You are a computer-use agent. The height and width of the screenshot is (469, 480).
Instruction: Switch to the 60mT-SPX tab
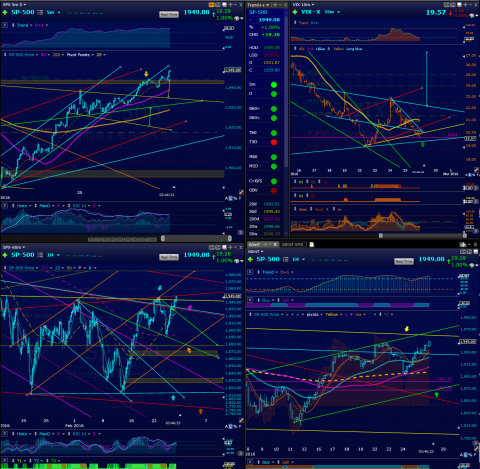293,244
